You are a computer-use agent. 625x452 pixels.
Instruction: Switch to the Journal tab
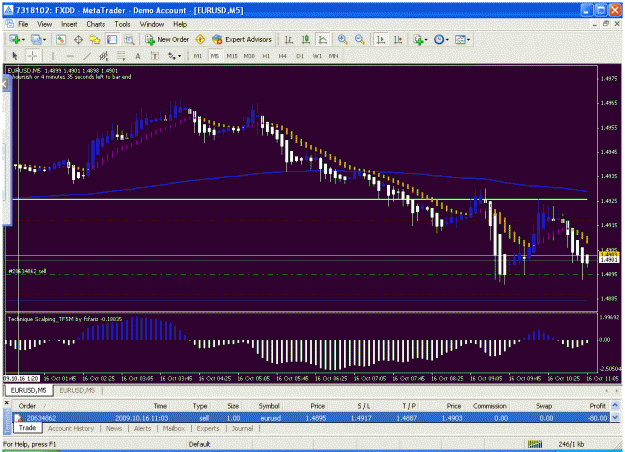(x=242, y=428)
